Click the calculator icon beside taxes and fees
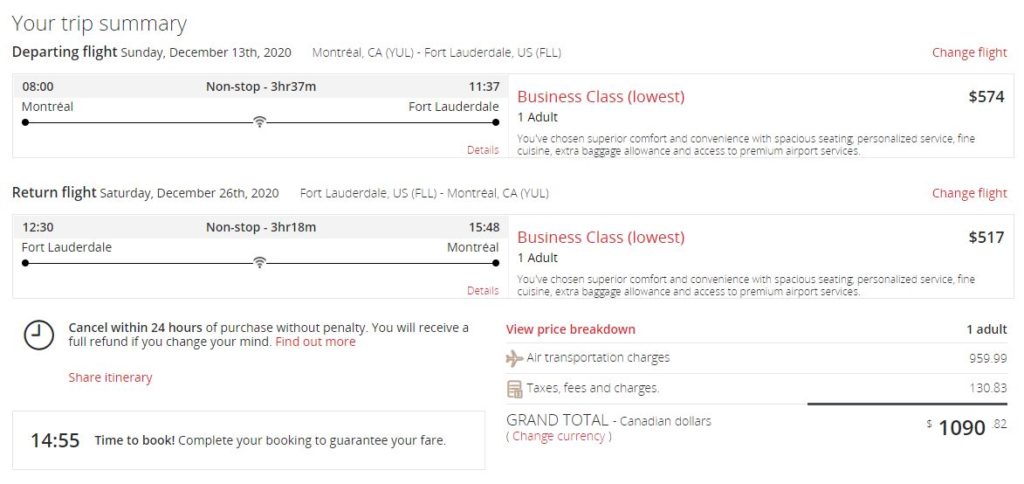 [x=515, y=388]
